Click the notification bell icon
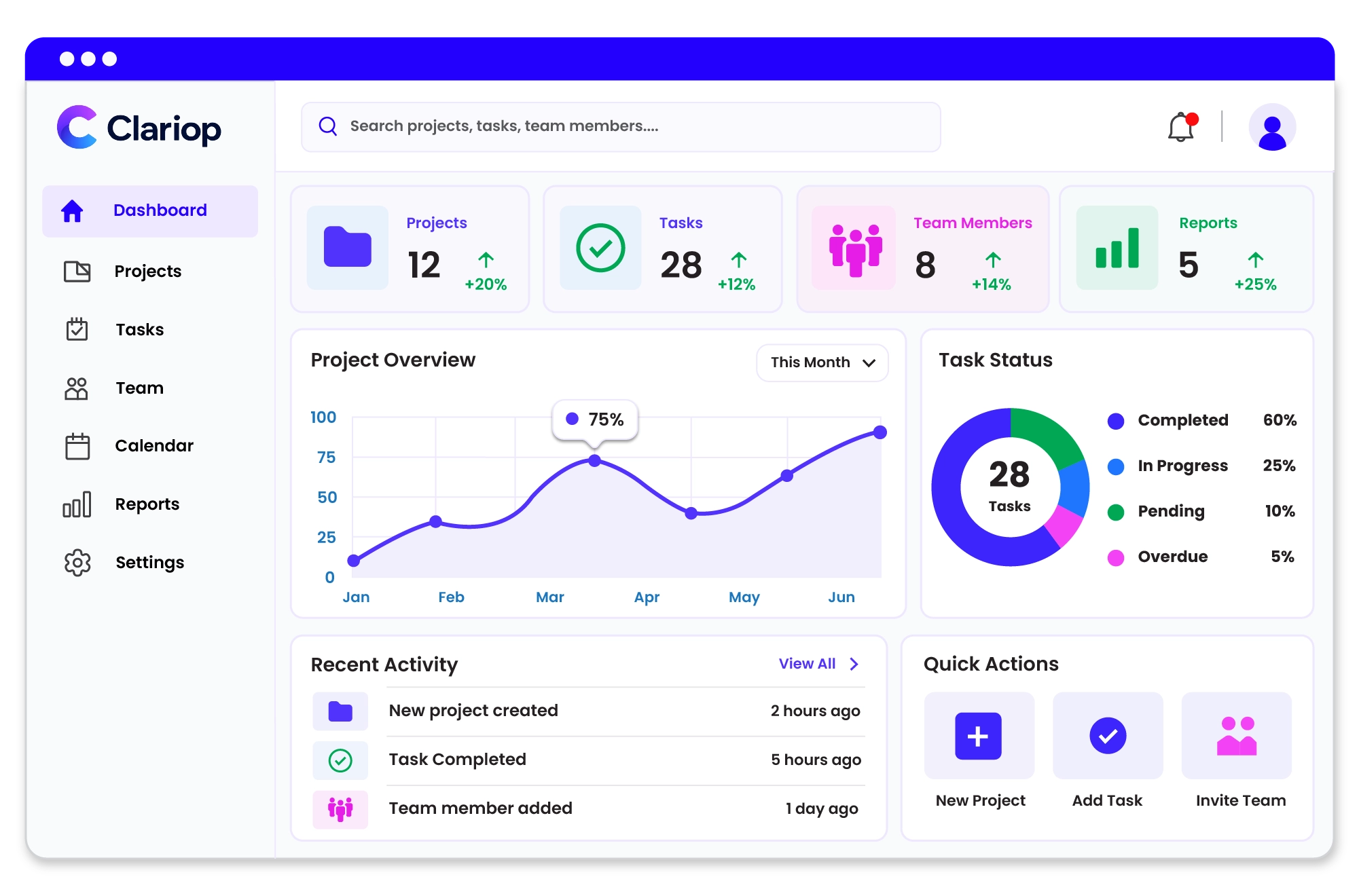This screenshot has height=896, width=1359. point(1182,126)
